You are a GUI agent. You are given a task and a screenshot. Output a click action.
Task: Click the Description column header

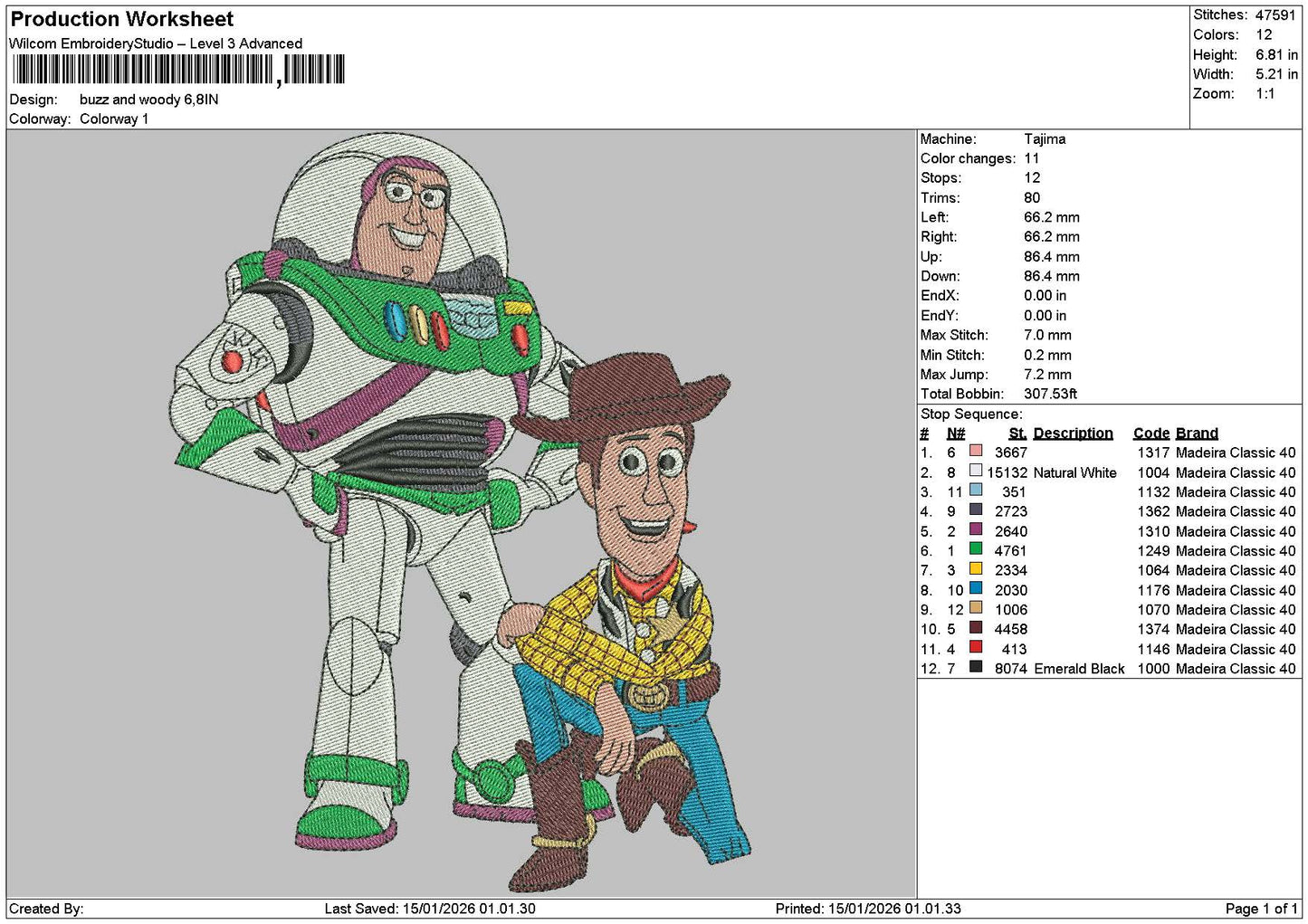[1073, 433]
